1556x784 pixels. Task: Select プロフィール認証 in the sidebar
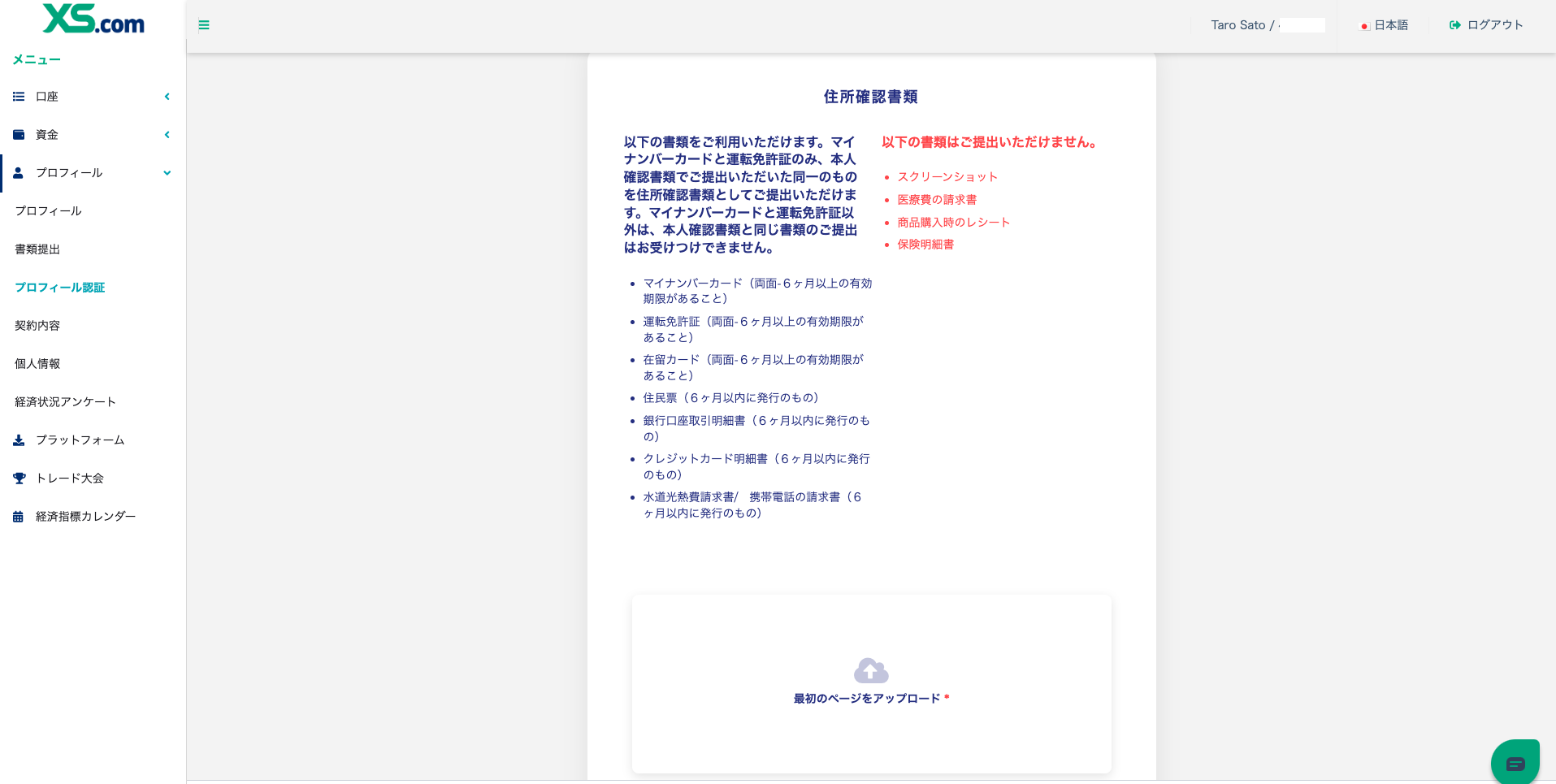[60, 288]
